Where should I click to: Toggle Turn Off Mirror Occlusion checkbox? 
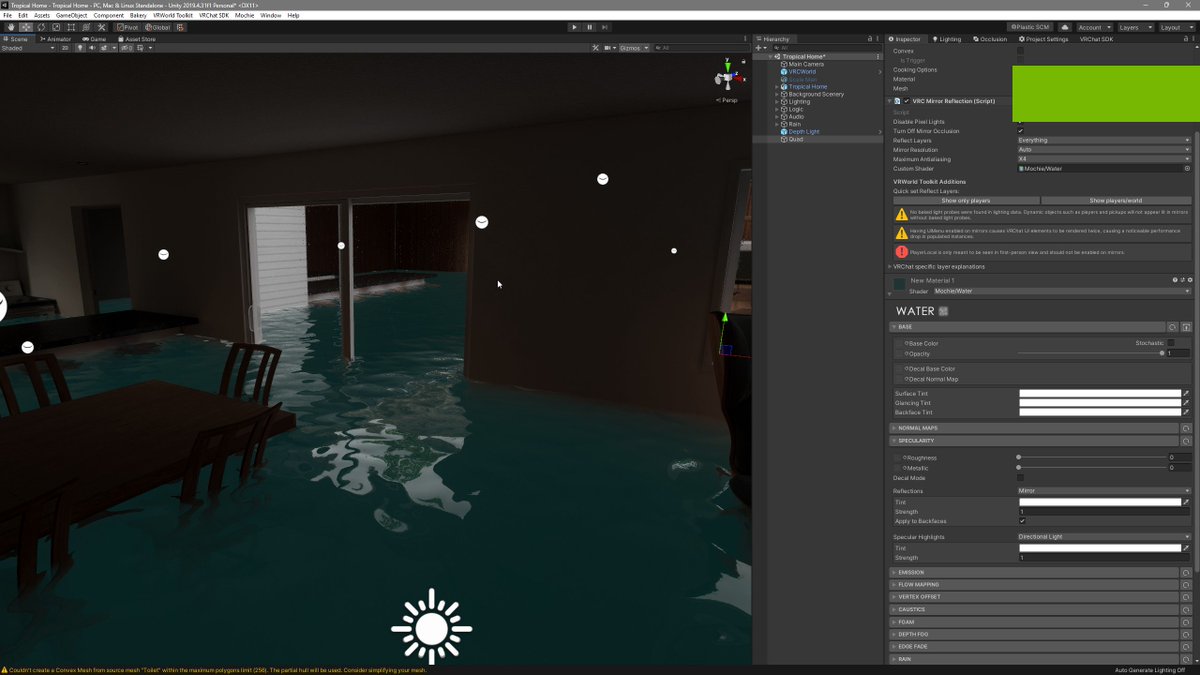click(x=1020, y=131)
